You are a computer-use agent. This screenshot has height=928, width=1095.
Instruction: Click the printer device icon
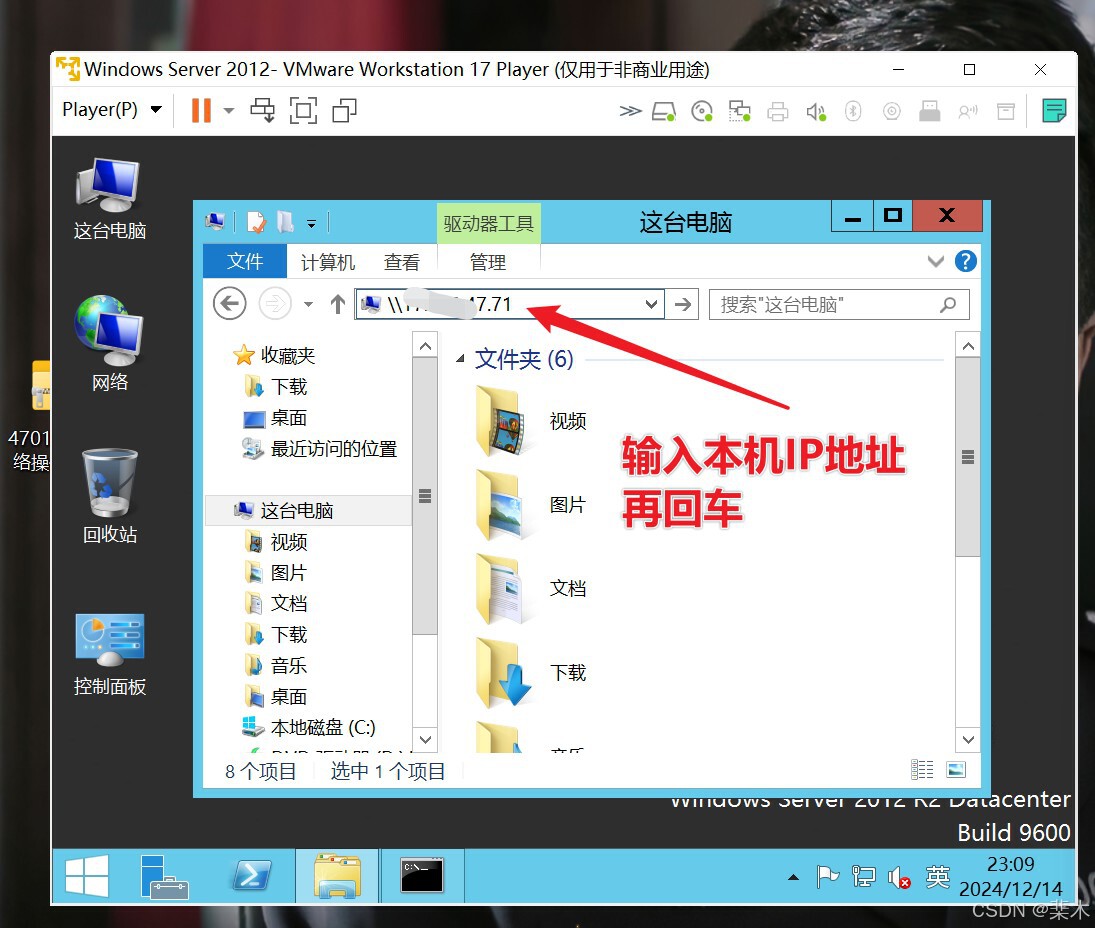(x=777, y=111)
